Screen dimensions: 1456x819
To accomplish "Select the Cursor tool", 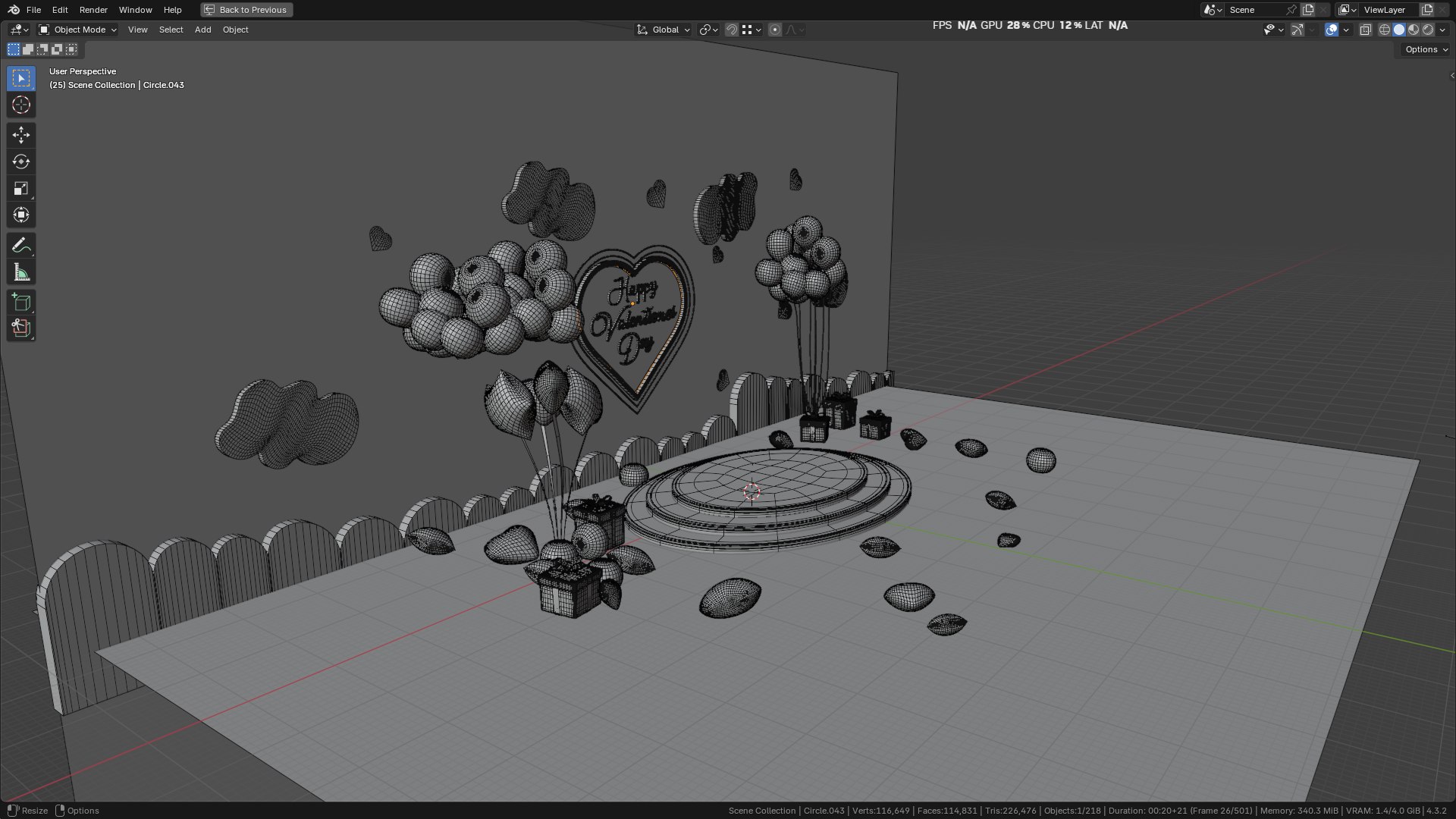I will click(x=21, y=105).
